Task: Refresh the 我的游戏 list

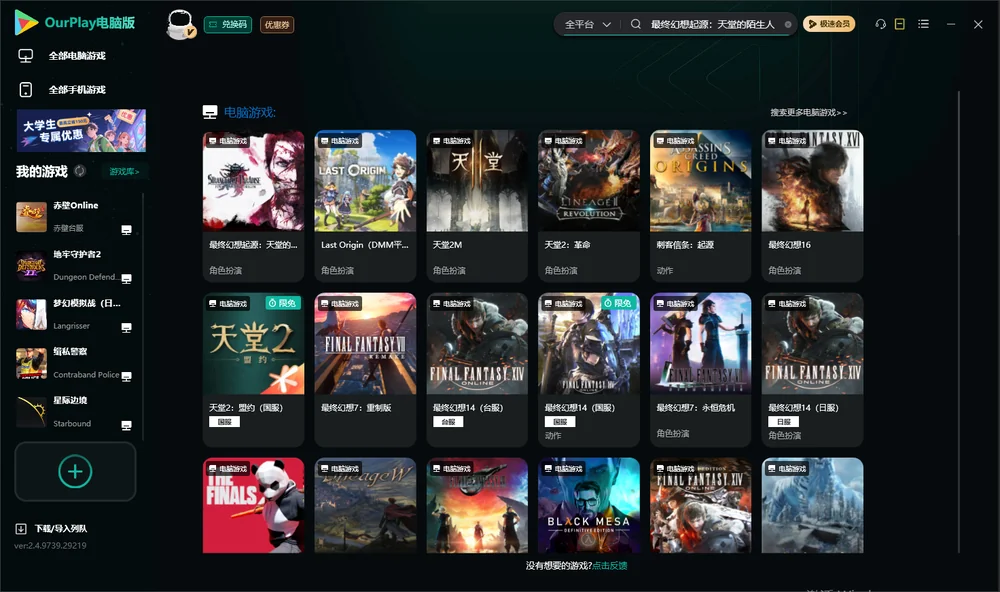Action: pyautogui.click(x=80, y=171)
